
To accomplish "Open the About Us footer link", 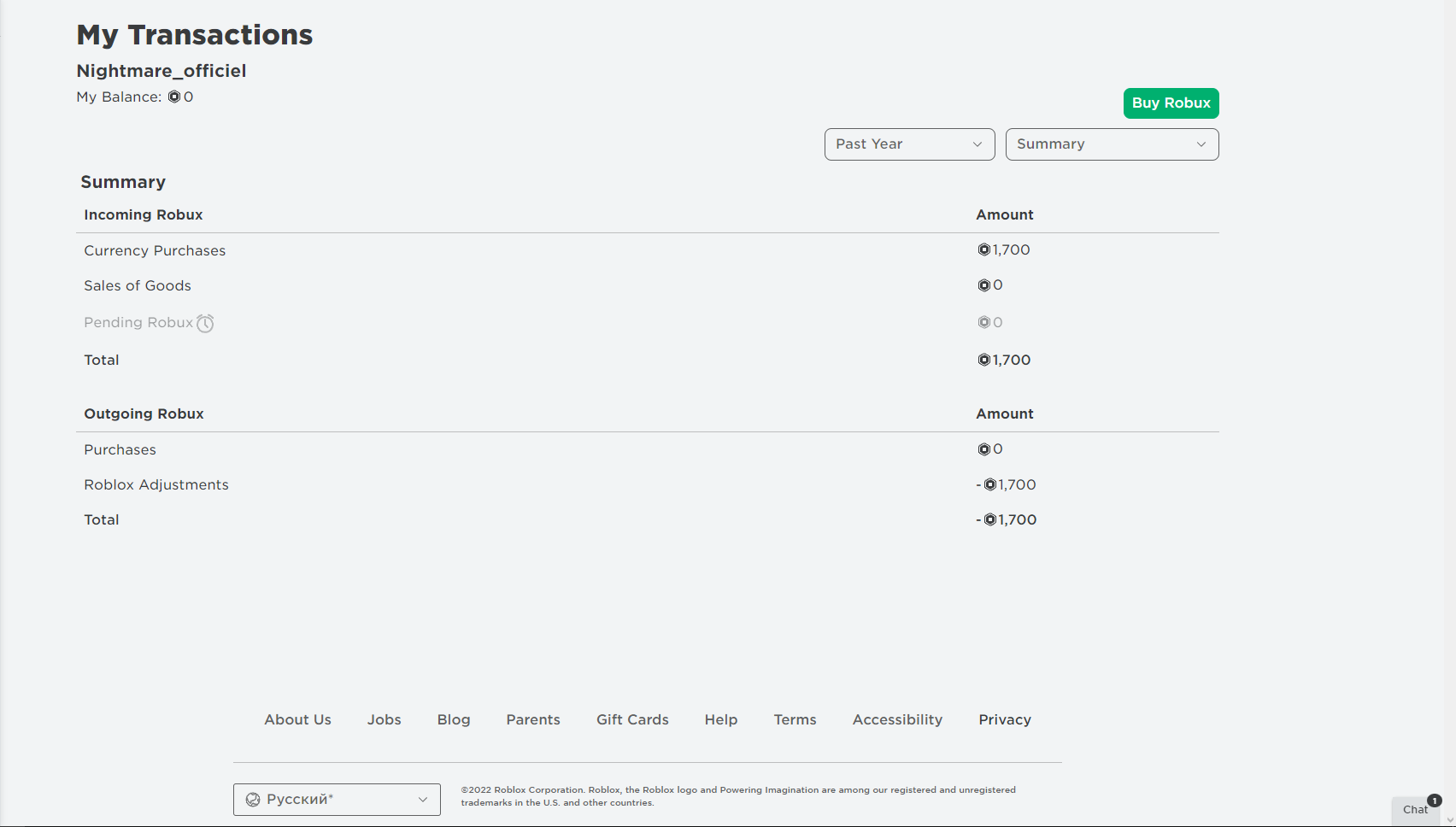I will [x=297, y=720].
